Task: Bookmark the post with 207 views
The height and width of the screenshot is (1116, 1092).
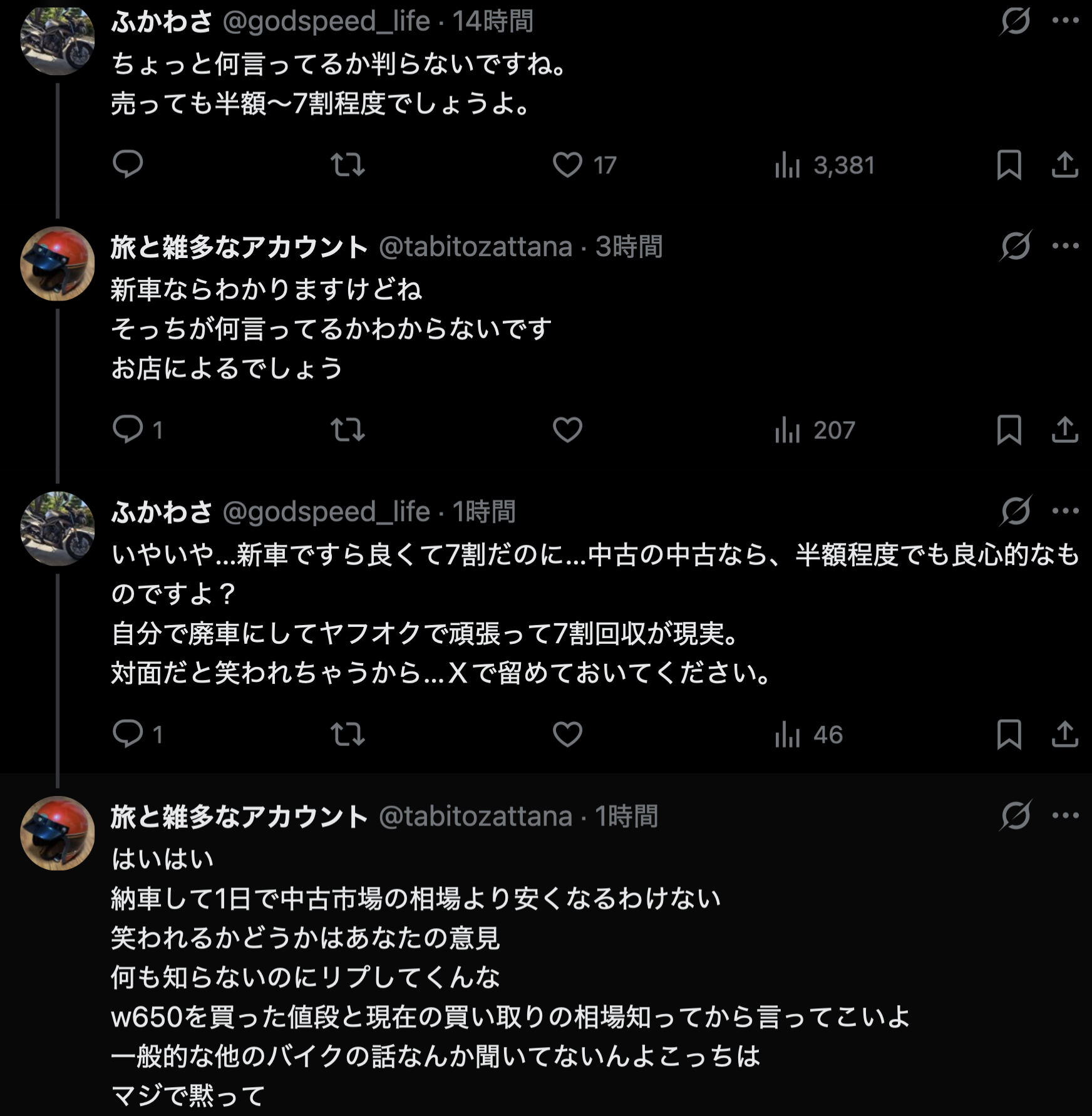Action: click(1009, 430)
